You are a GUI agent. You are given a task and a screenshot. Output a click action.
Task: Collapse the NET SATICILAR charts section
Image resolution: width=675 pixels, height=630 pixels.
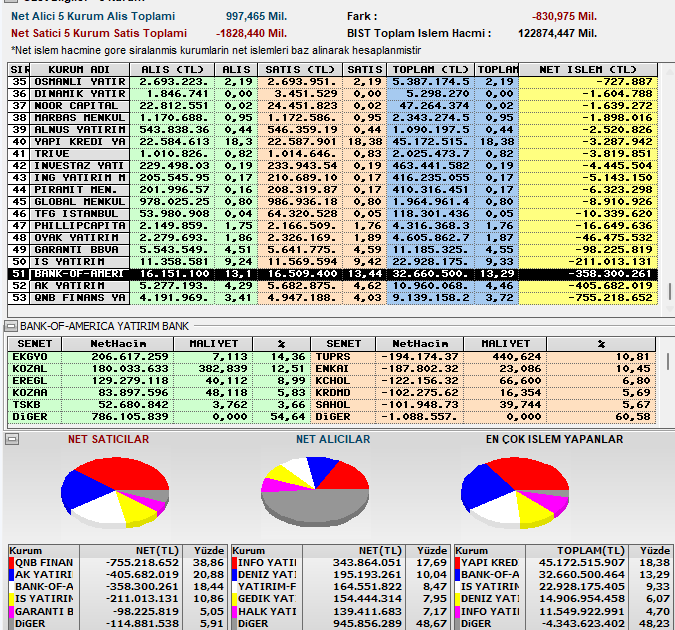point(12,439)
